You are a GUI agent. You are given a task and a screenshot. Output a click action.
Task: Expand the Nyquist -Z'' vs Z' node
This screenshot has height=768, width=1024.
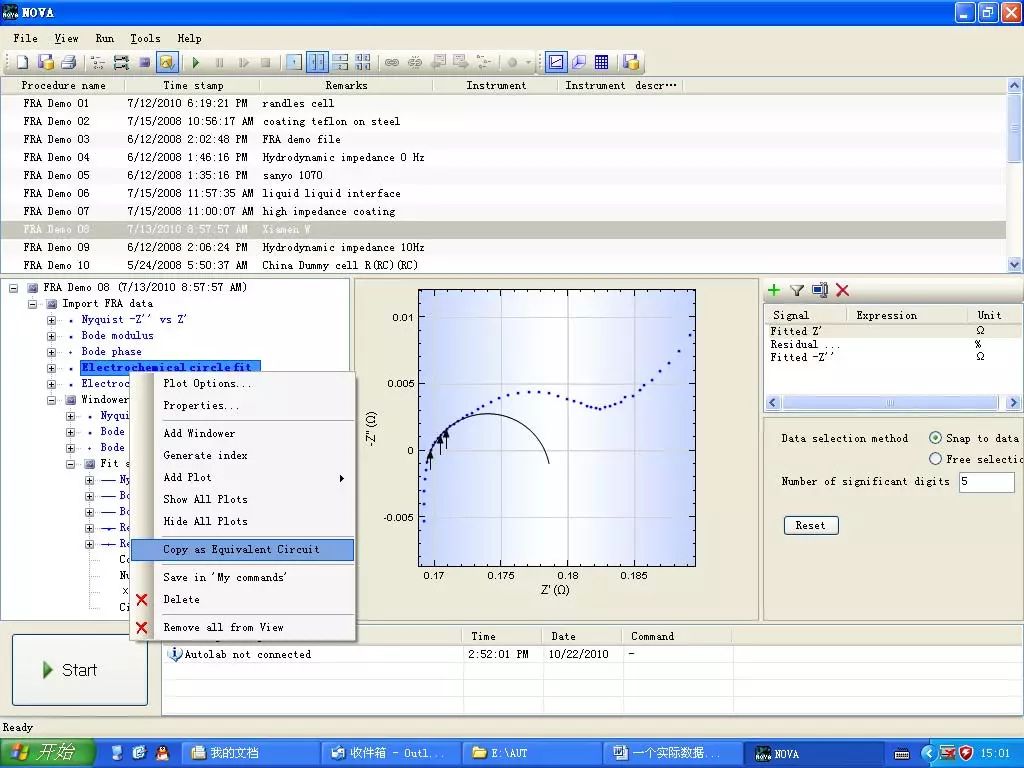point(52,320)
